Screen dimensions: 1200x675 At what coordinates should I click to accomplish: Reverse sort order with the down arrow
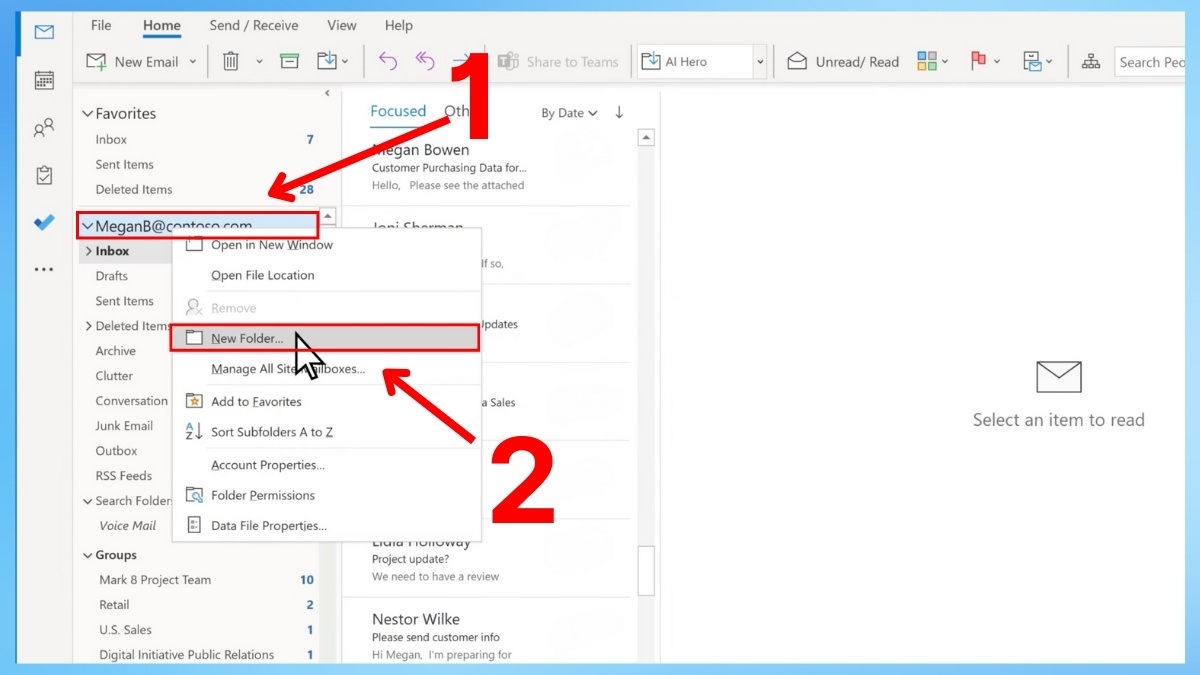pos(619,112)
